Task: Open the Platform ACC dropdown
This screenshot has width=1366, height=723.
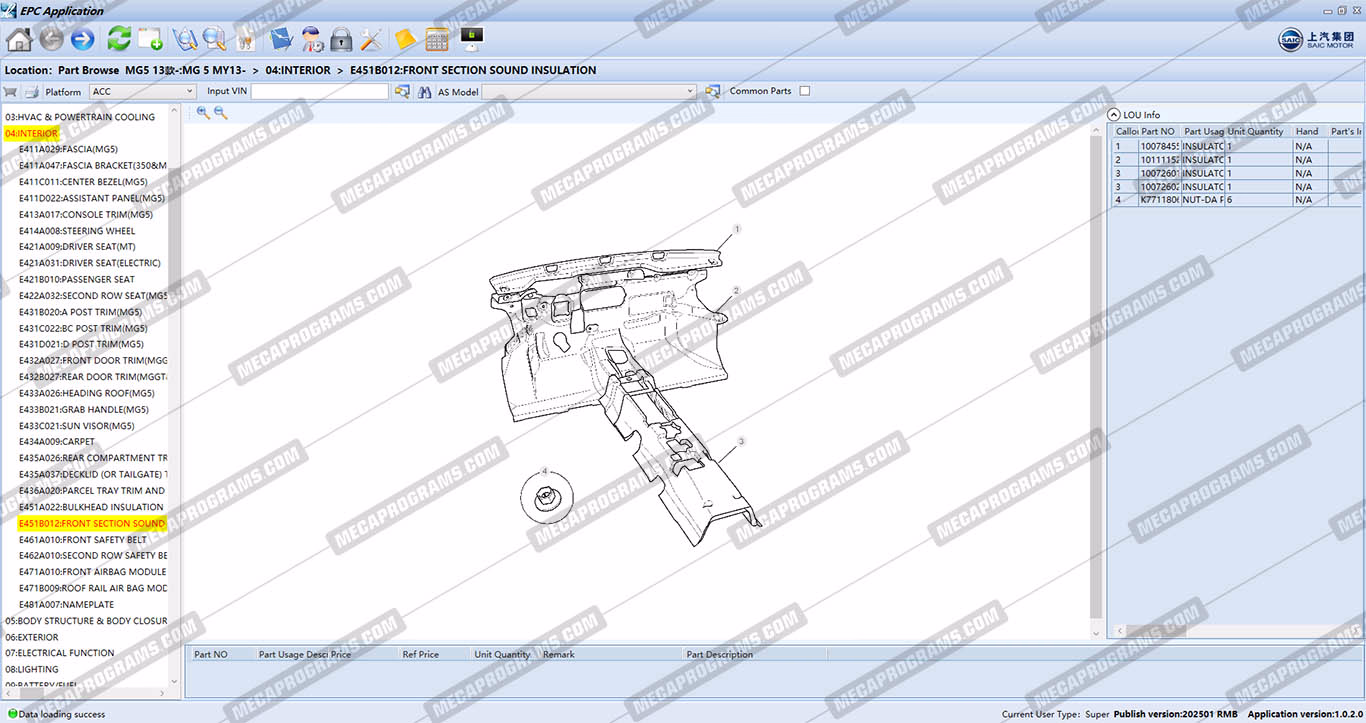Action: 143,91
